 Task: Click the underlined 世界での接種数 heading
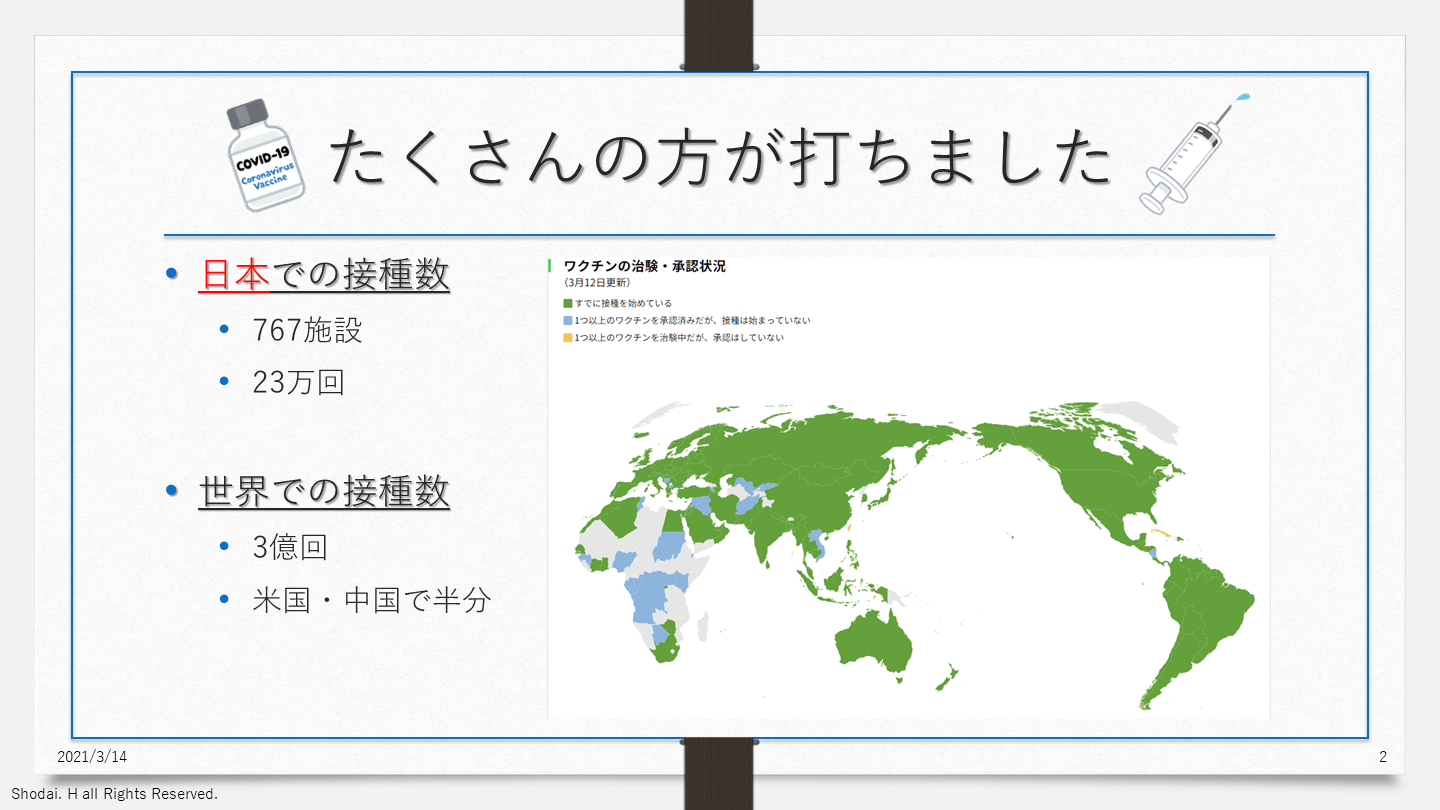pos(324,492)
